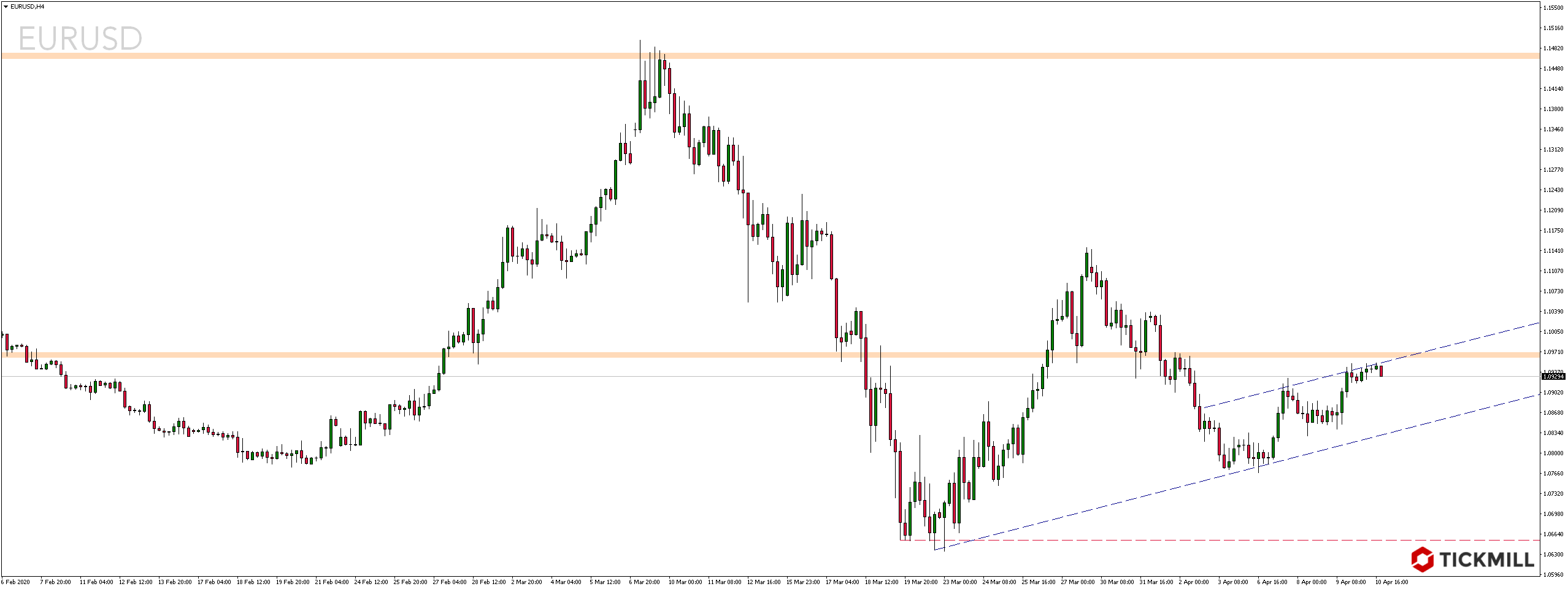Click the 1.12090 price axis label
Viewport: 1568px width, 589px height.
pos(1553,210)
